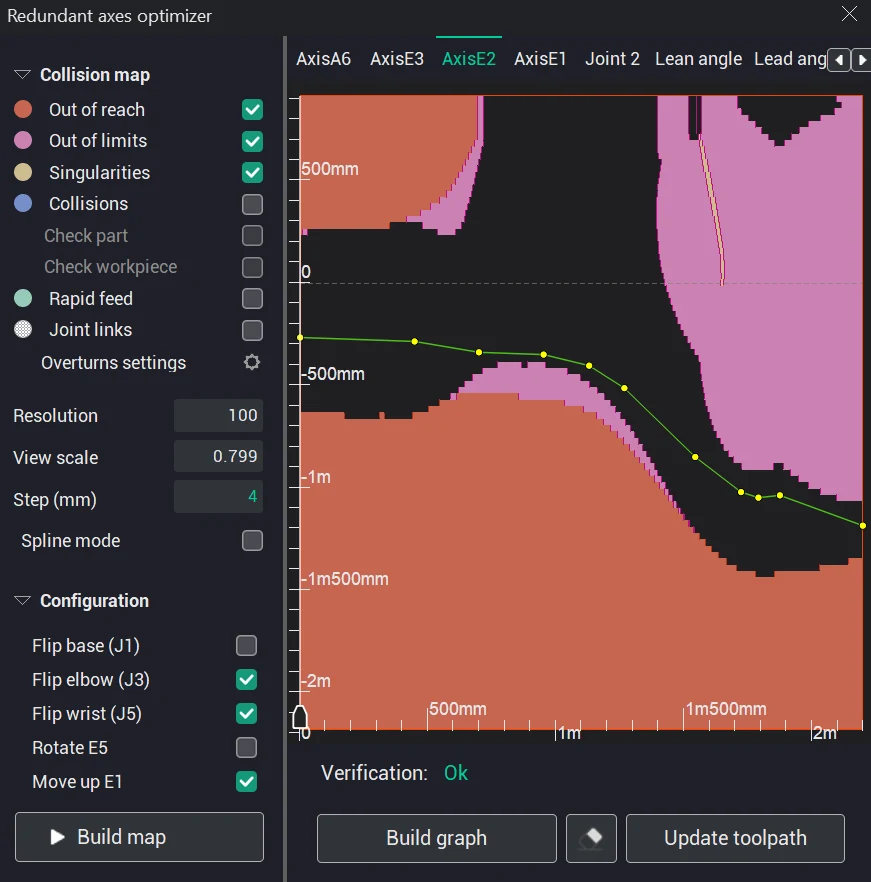Click the Joint links dotted circle icon
871x882 pixels.
[x=23, y=329]
